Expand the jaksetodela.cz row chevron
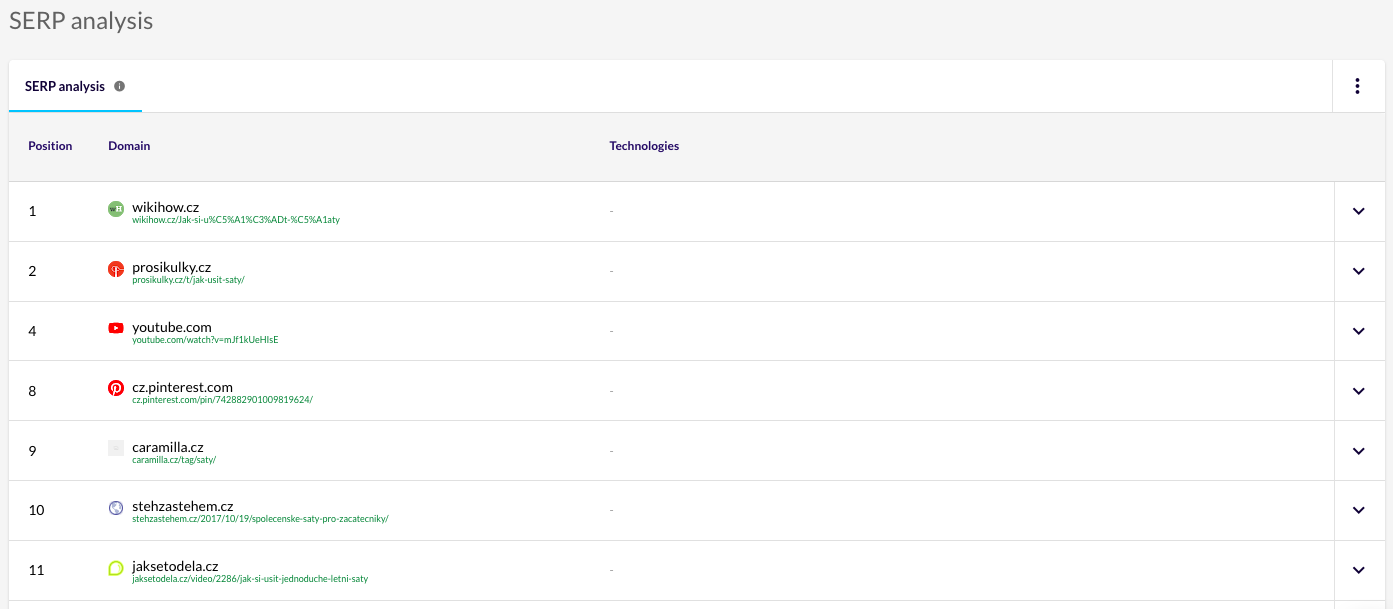Viewport: 1393px width, 609px height. tap(1359, 570)
